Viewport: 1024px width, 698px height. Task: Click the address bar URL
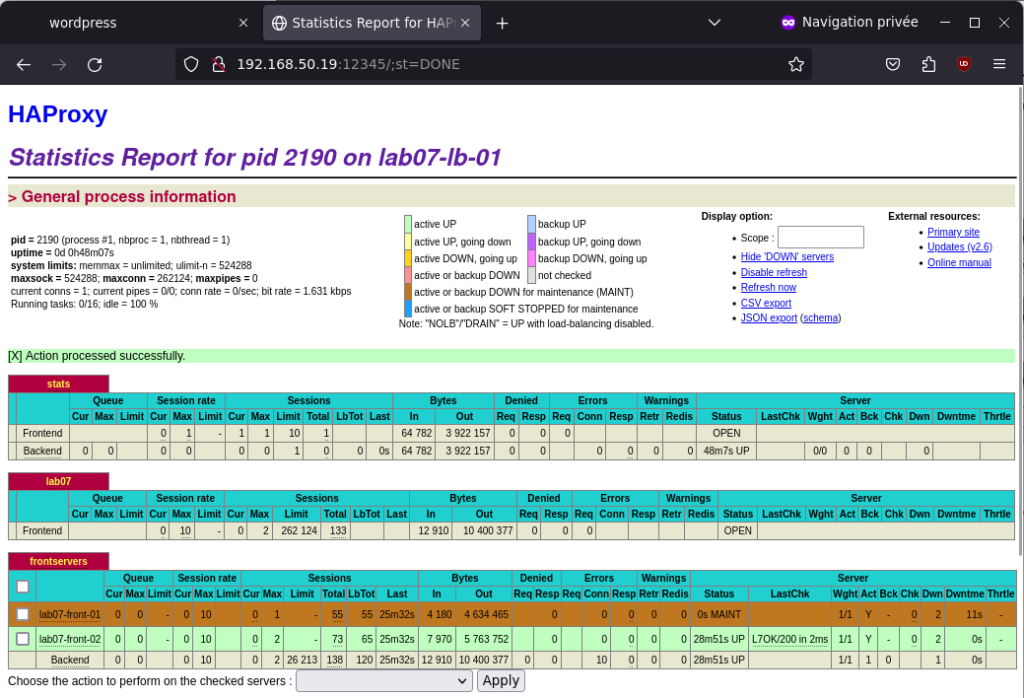[x=348, y=64]
